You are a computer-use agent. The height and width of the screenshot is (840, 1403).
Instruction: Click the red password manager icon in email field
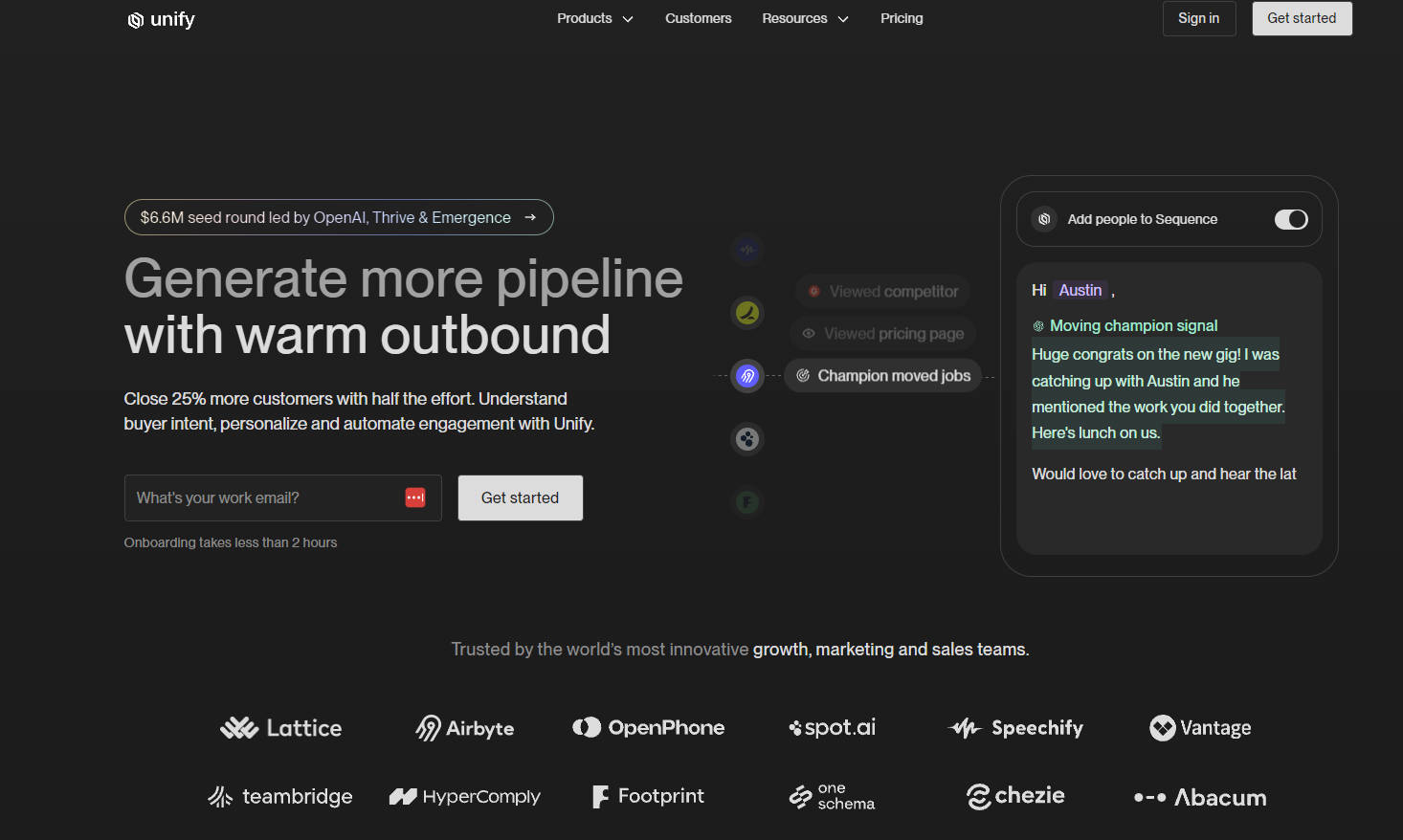tap(415, 497)
